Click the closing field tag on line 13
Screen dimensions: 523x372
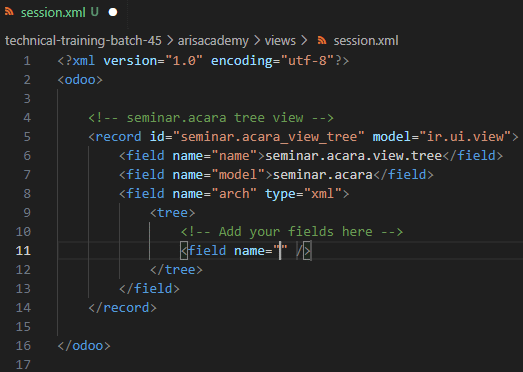149,289
